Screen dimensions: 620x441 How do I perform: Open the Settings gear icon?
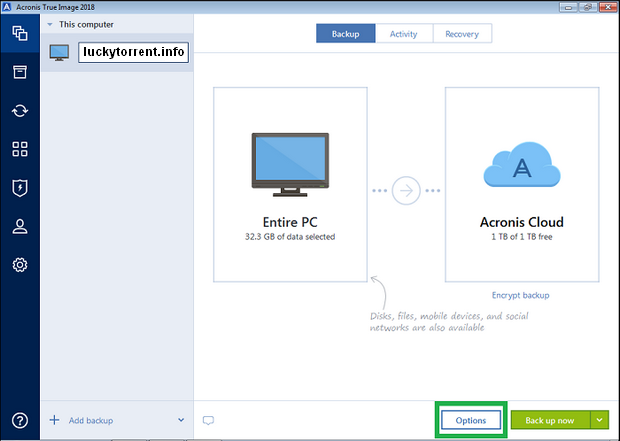tap(20, 265)
